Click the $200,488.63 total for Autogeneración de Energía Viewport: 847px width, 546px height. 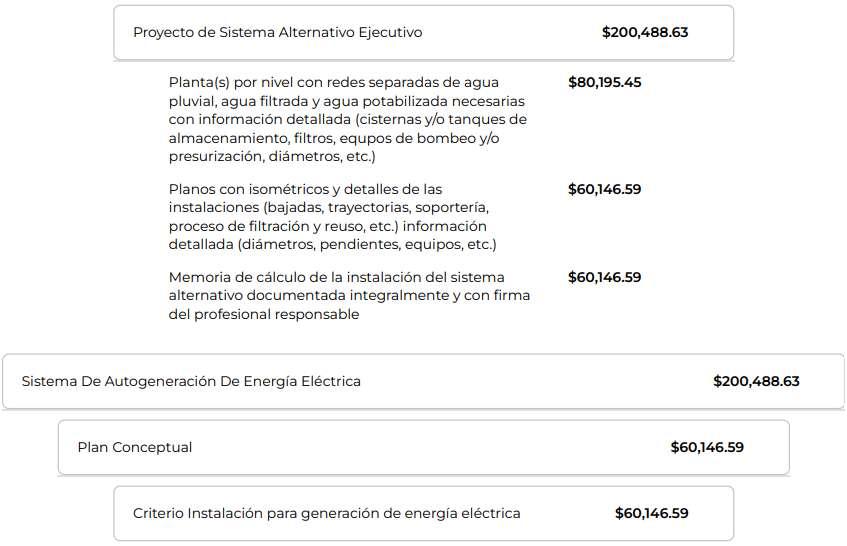(756, 381)
